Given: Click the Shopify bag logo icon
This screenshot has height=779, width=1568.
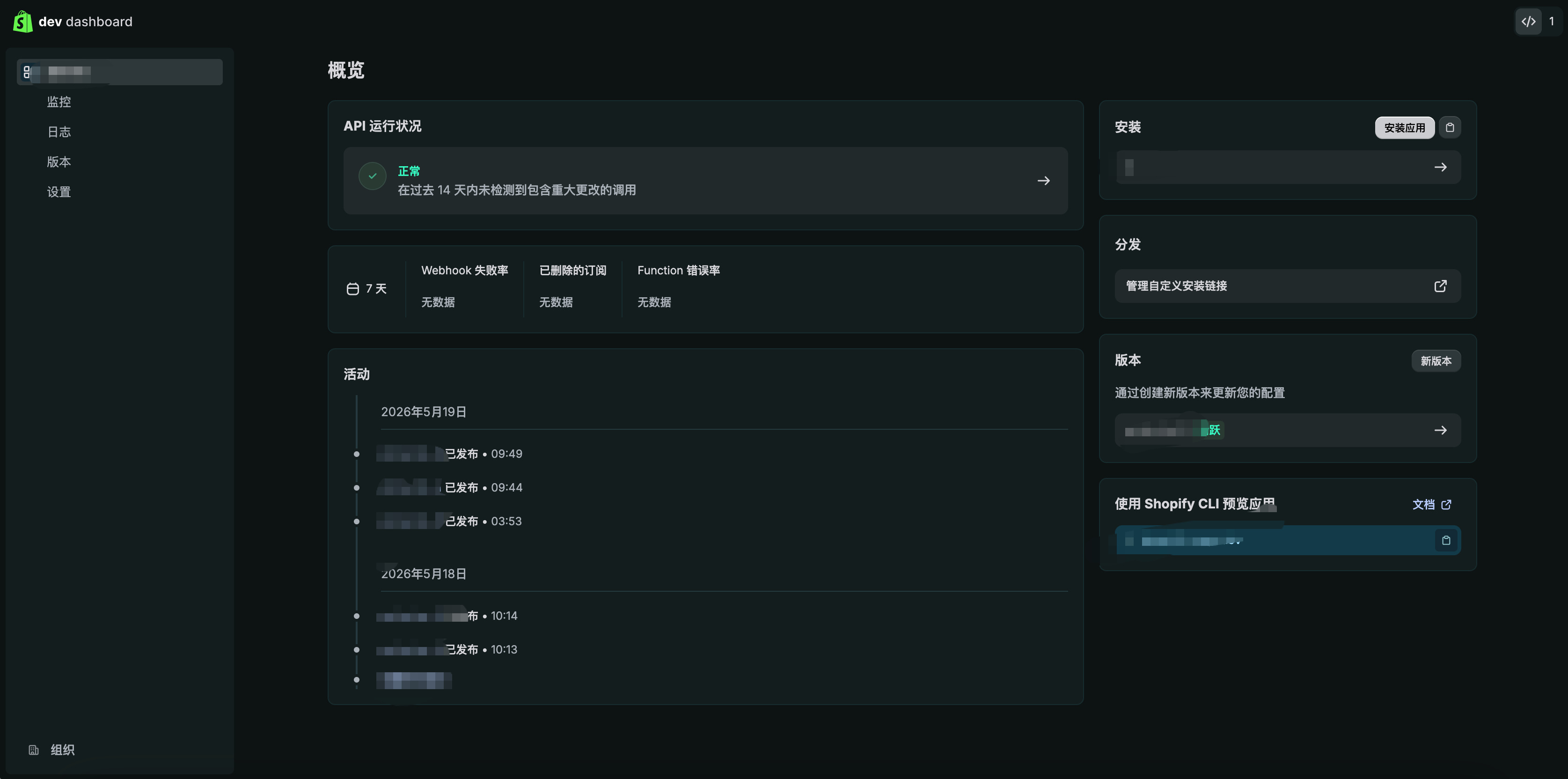Looking at the screenshot, I should [22, 22].
